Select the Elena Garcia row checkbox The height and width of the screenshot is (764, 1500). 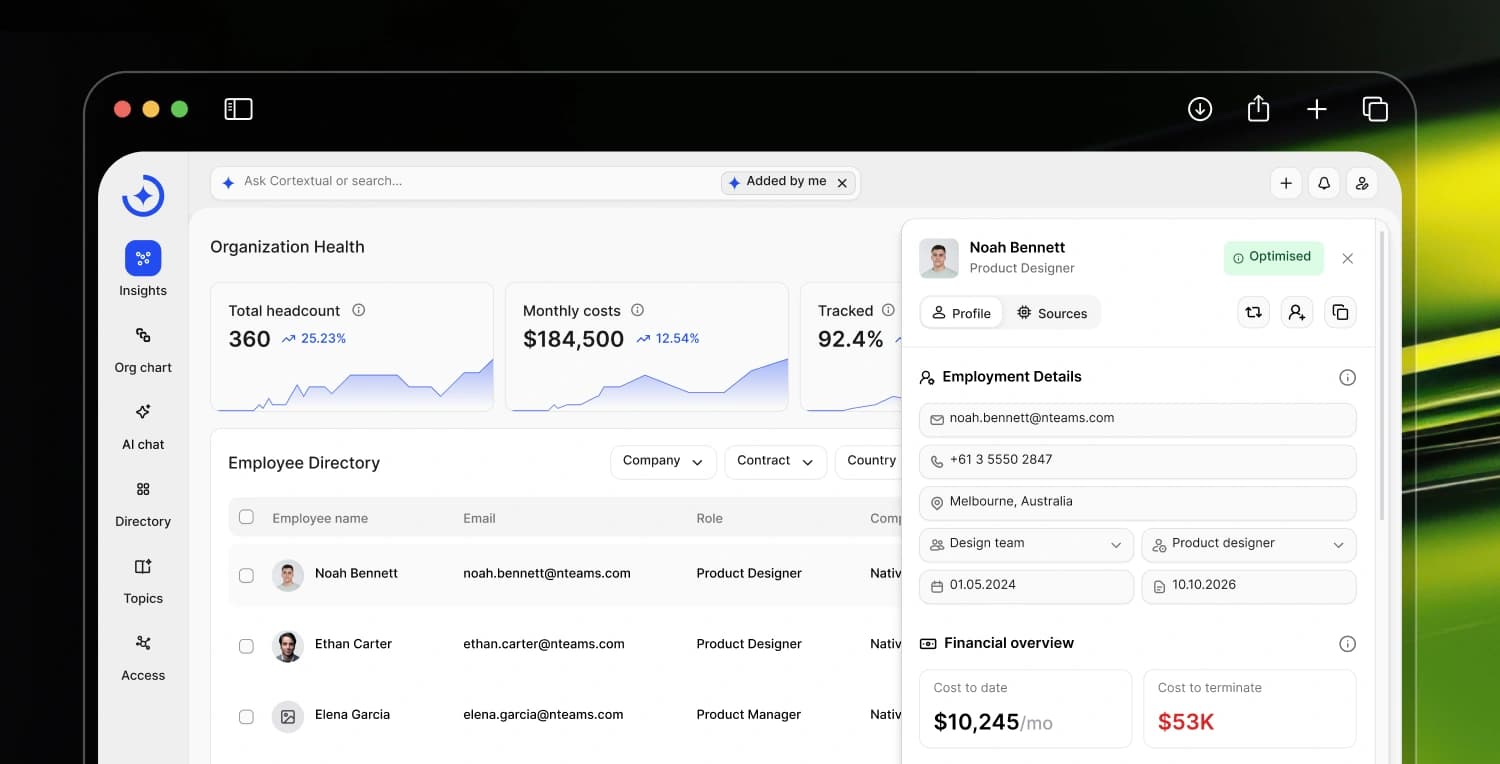(246, 716)
